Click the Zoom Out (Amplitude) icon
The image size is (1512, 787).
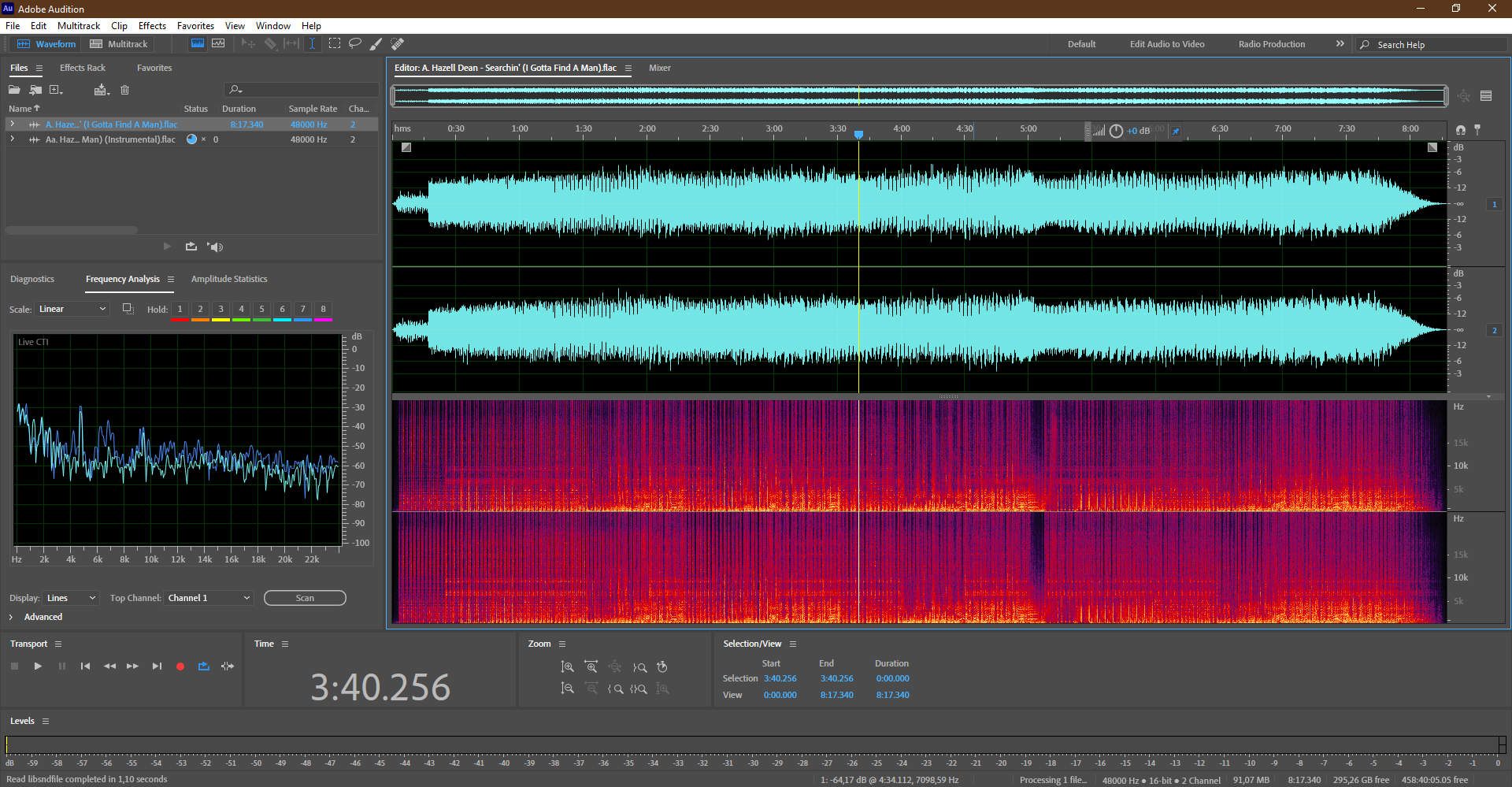[567, 689]
